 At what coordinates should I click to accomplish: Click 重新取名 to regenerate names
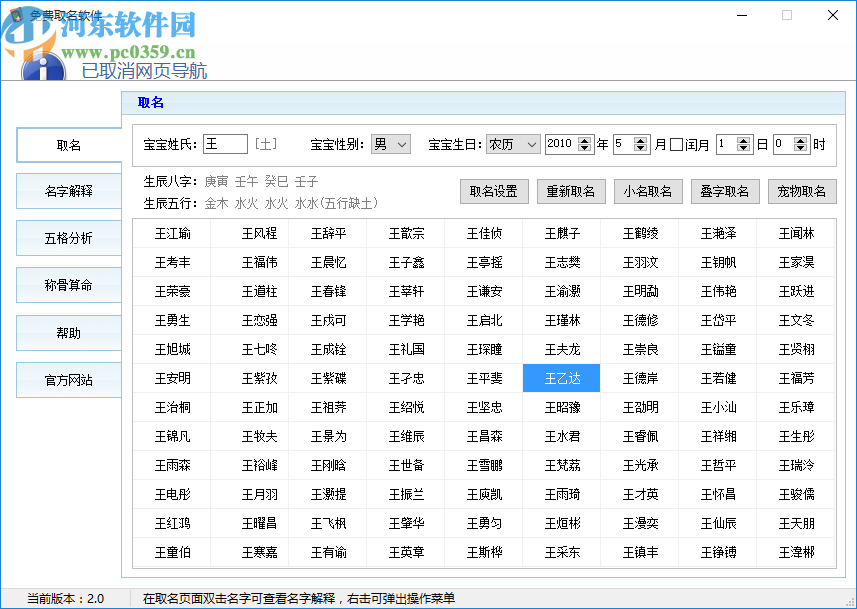[x=571, y=191]
